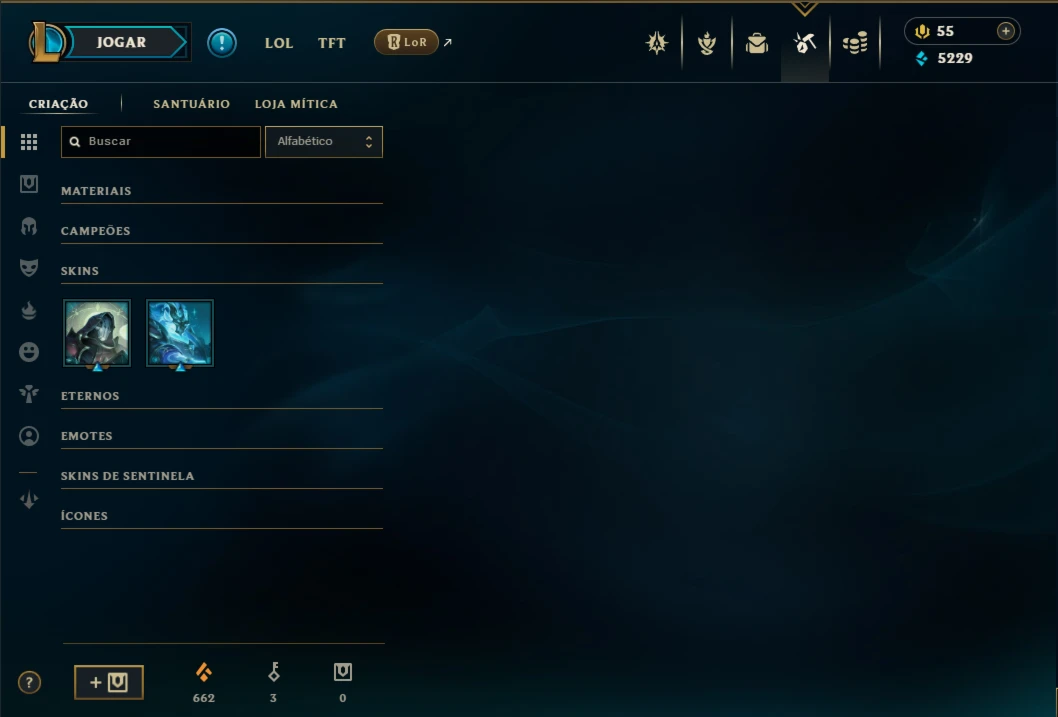Viewport: 1058px width, 717px height.
Task: Collapse the Skins section
Action: pos(221,270)
